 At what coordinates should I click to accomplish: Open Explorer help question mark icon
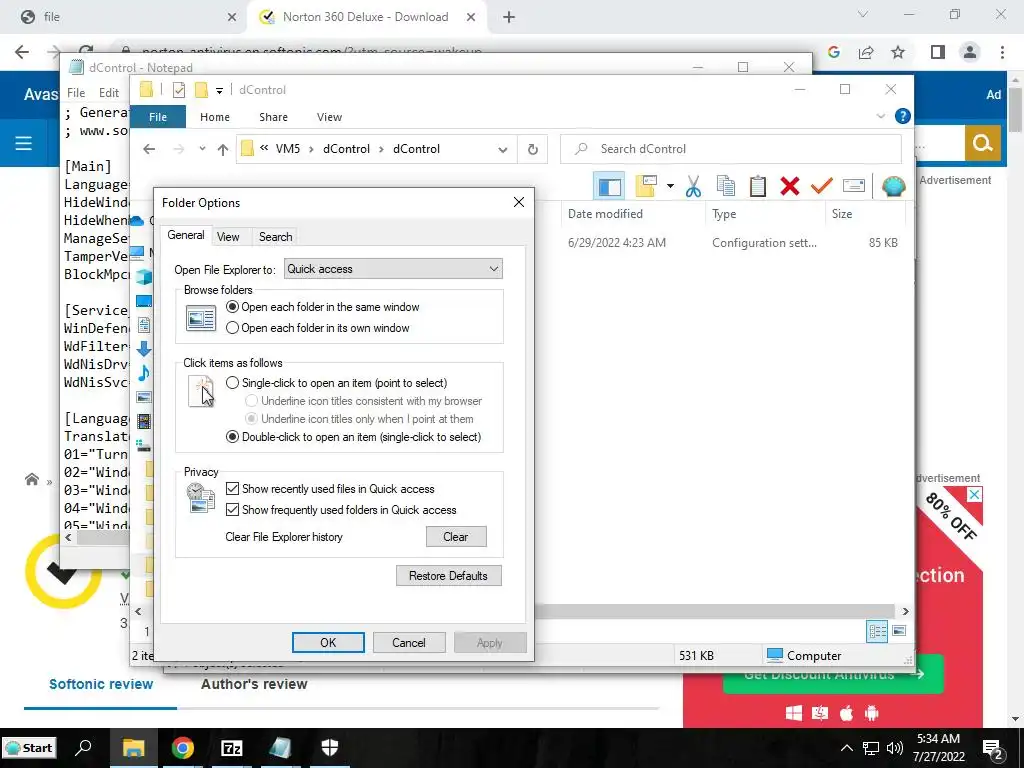click(903, 116)
